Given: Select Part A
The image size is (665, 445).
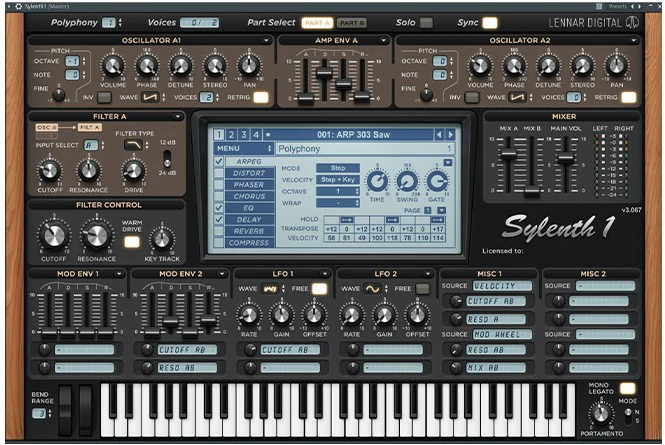Looking at the screenshot, I should tap(317, 23).
